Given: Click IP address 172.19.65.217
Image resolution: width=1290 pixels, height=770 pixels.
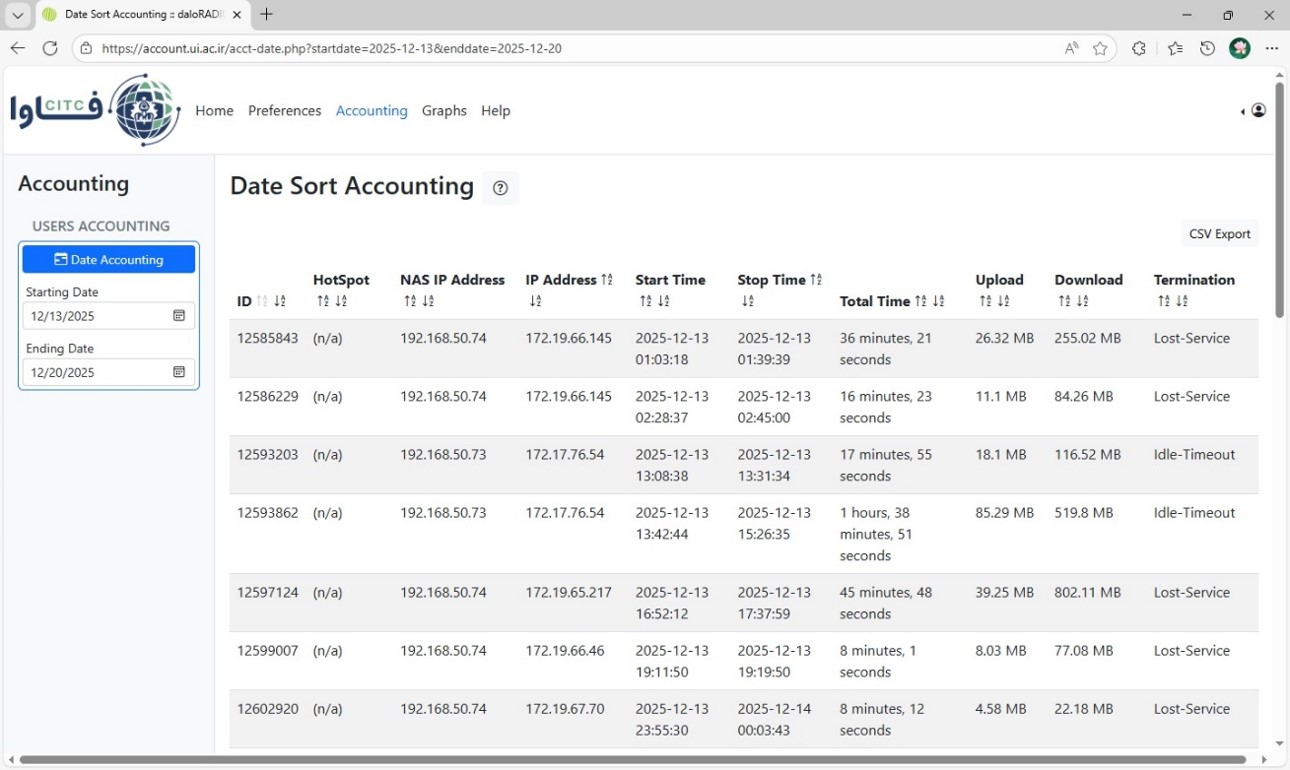Looking at the screenshot, I should point(569,592).
